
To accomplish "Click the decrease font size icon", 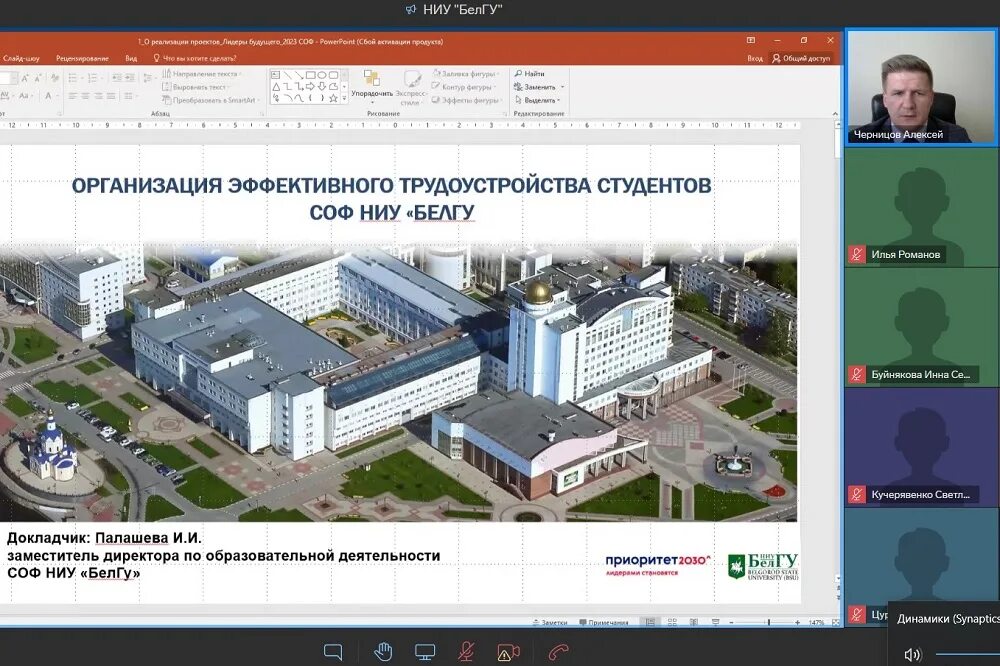I will (x=38, y=78).
